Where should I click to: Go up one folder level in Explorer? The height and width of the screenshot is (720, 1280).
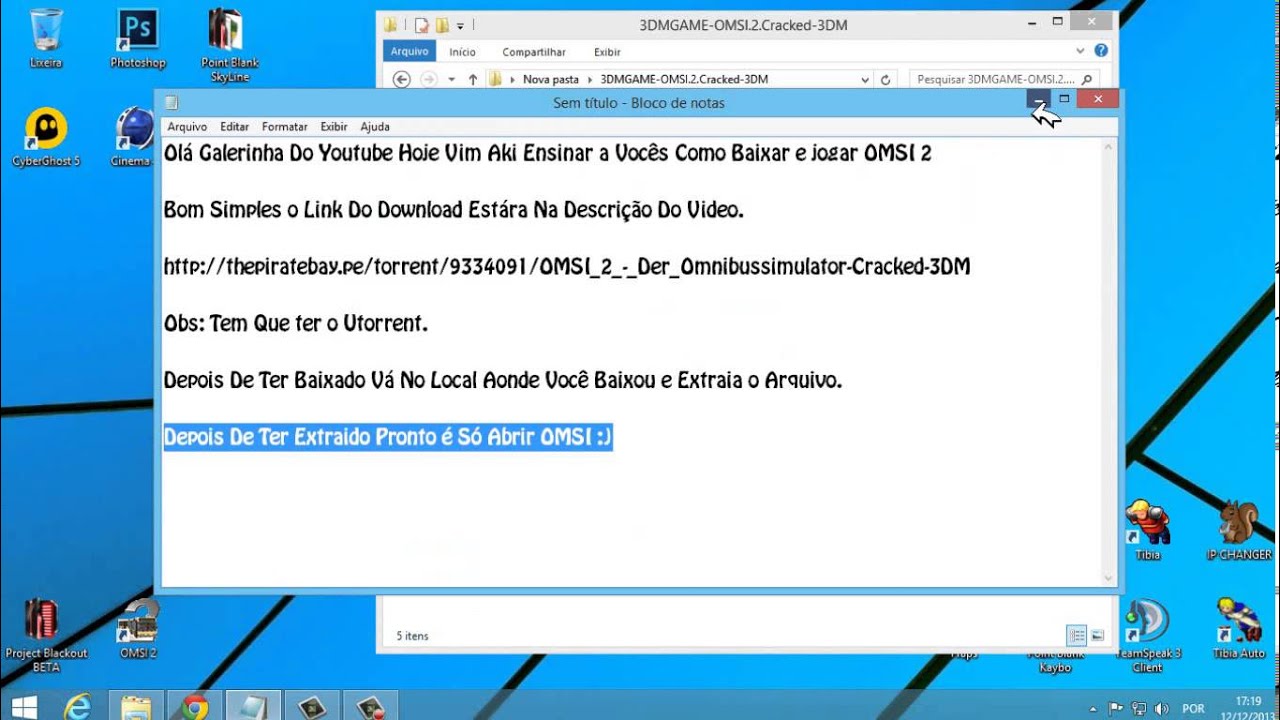[473, 79]
